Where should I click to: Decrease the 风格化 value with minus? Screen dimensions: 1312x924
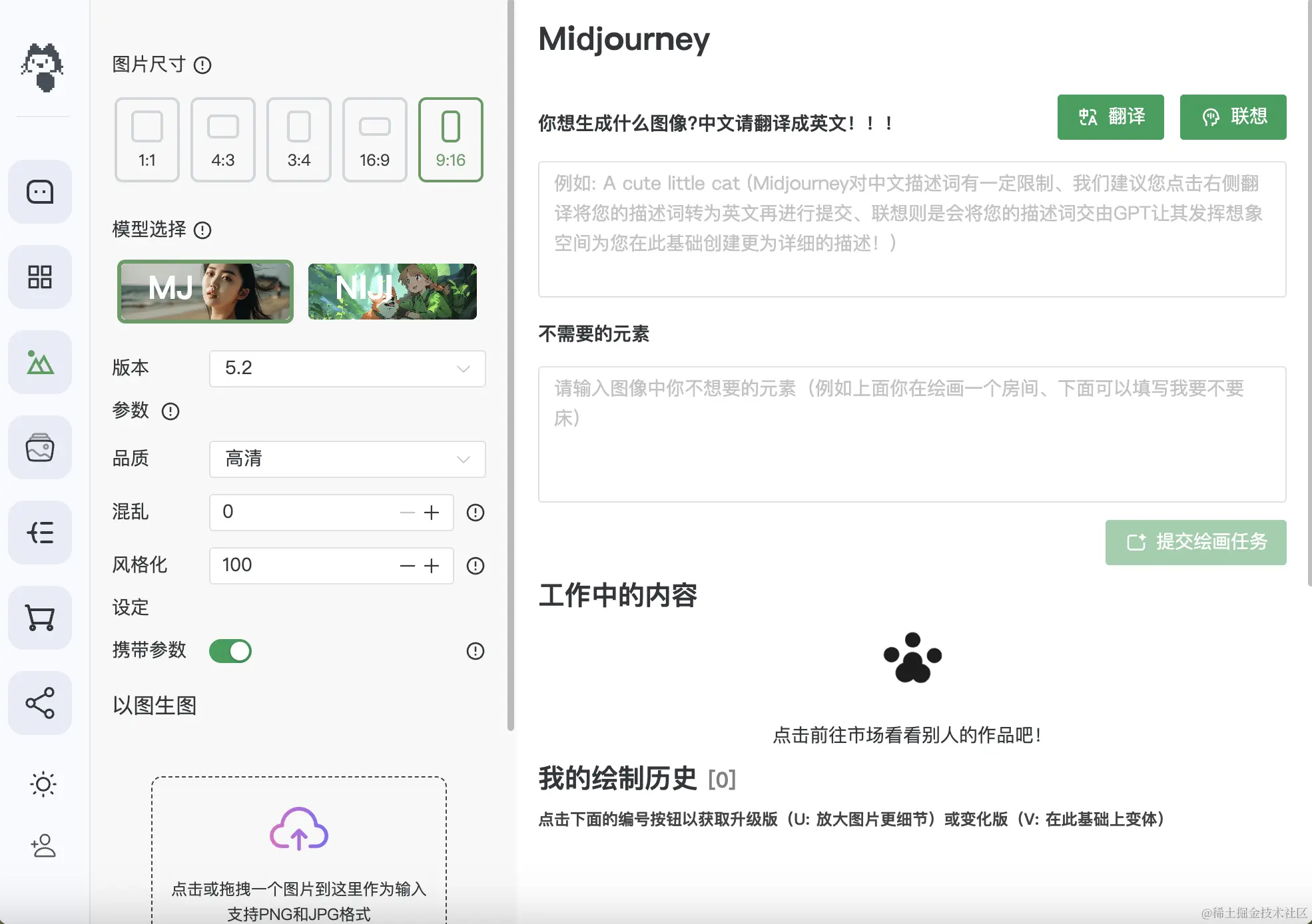tap(408, 566)
